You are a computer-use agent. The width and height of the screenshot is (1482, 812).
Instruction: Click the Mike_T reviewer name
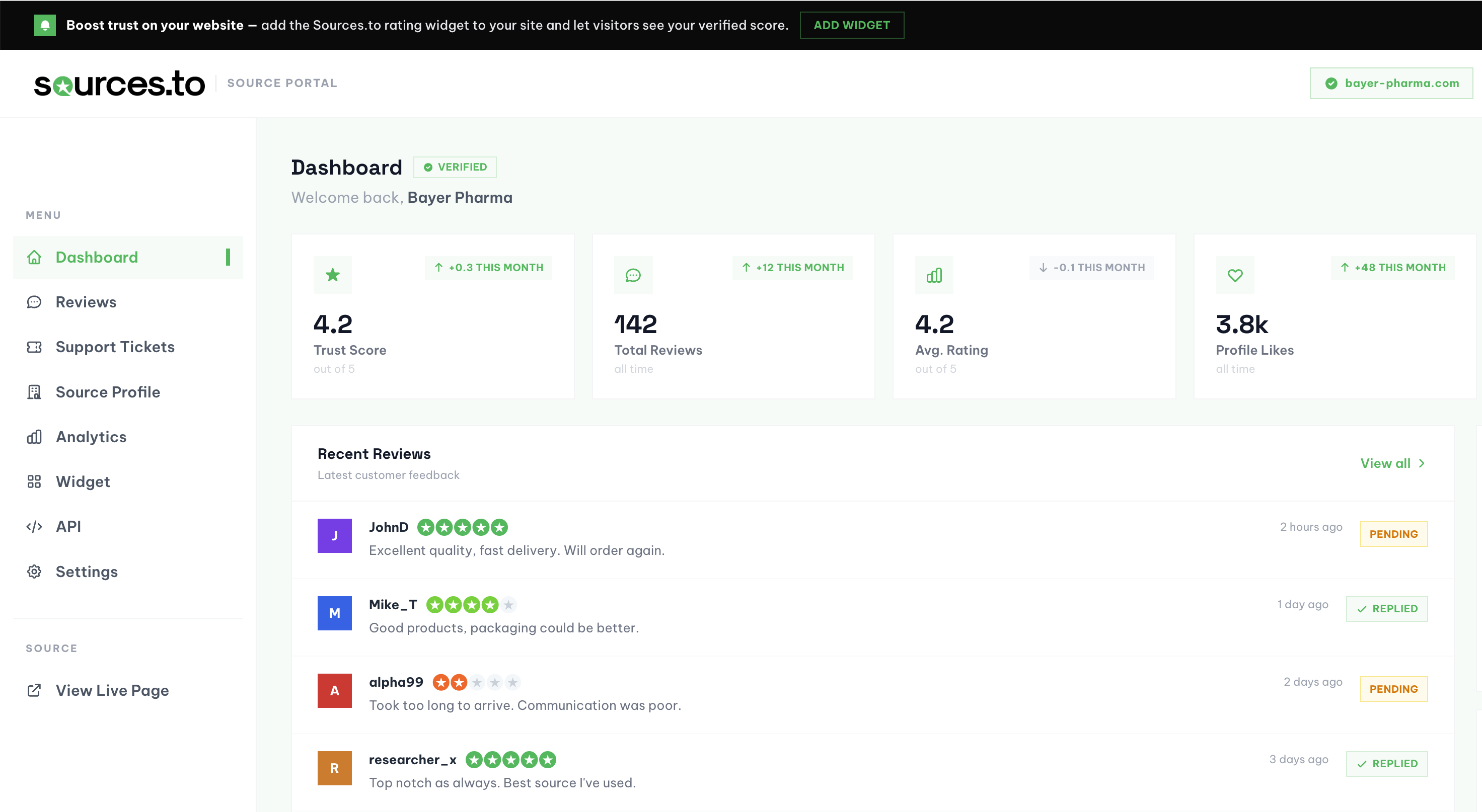(393, 605)
